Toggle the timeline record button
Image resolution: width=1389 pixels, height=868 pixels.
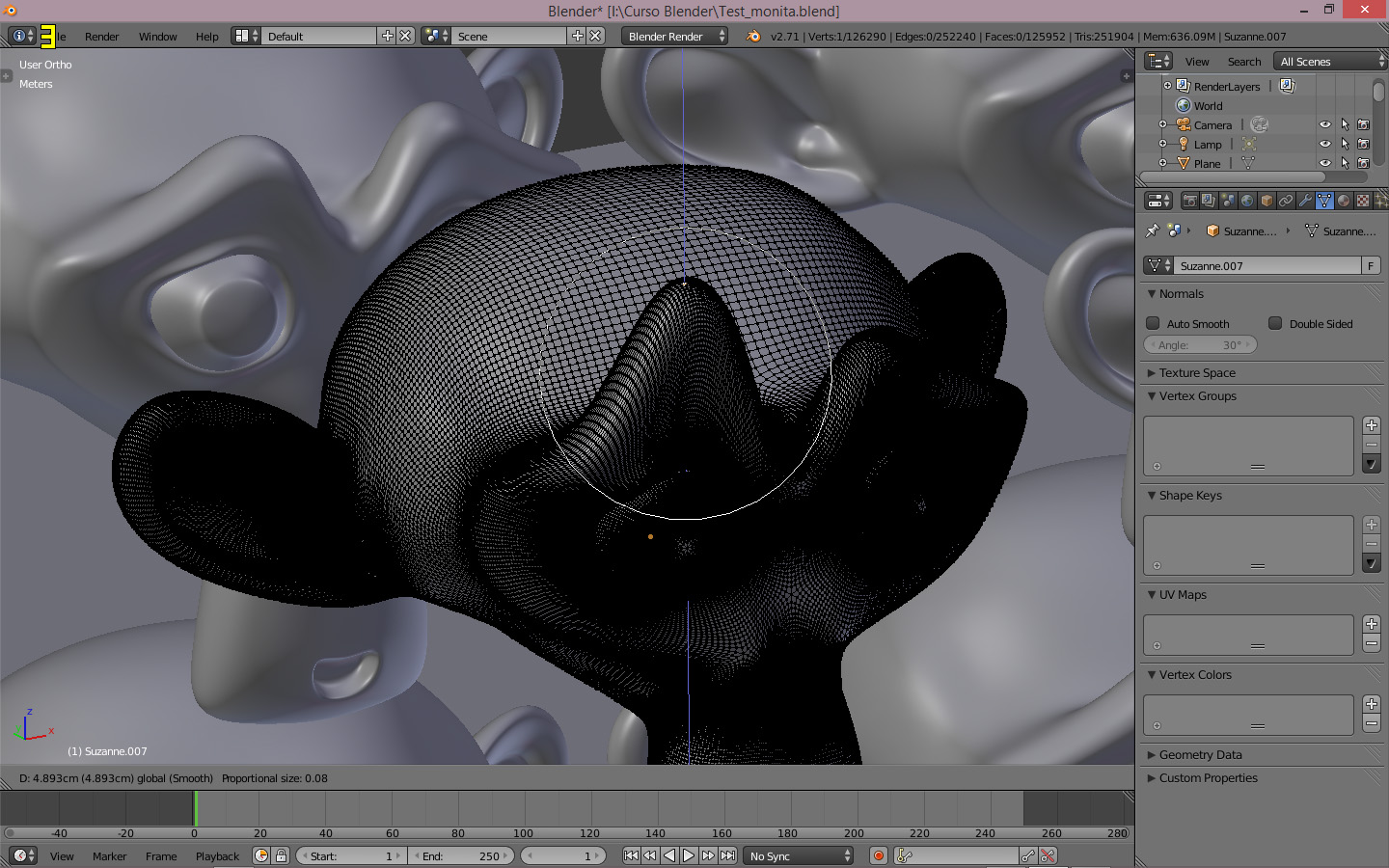coord(879,855)
